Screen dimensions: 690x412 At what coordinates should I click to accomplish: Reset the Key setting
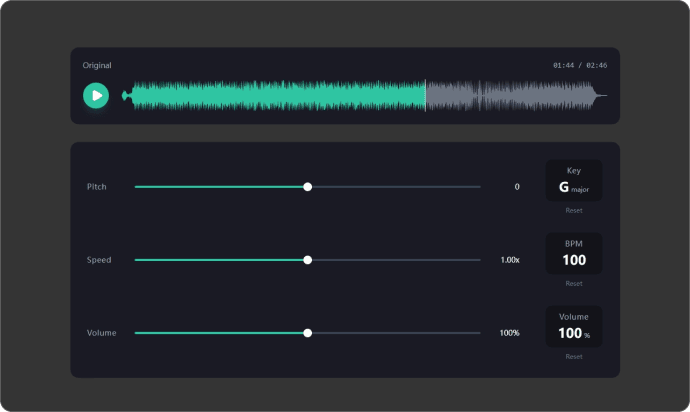click(574, 210)
